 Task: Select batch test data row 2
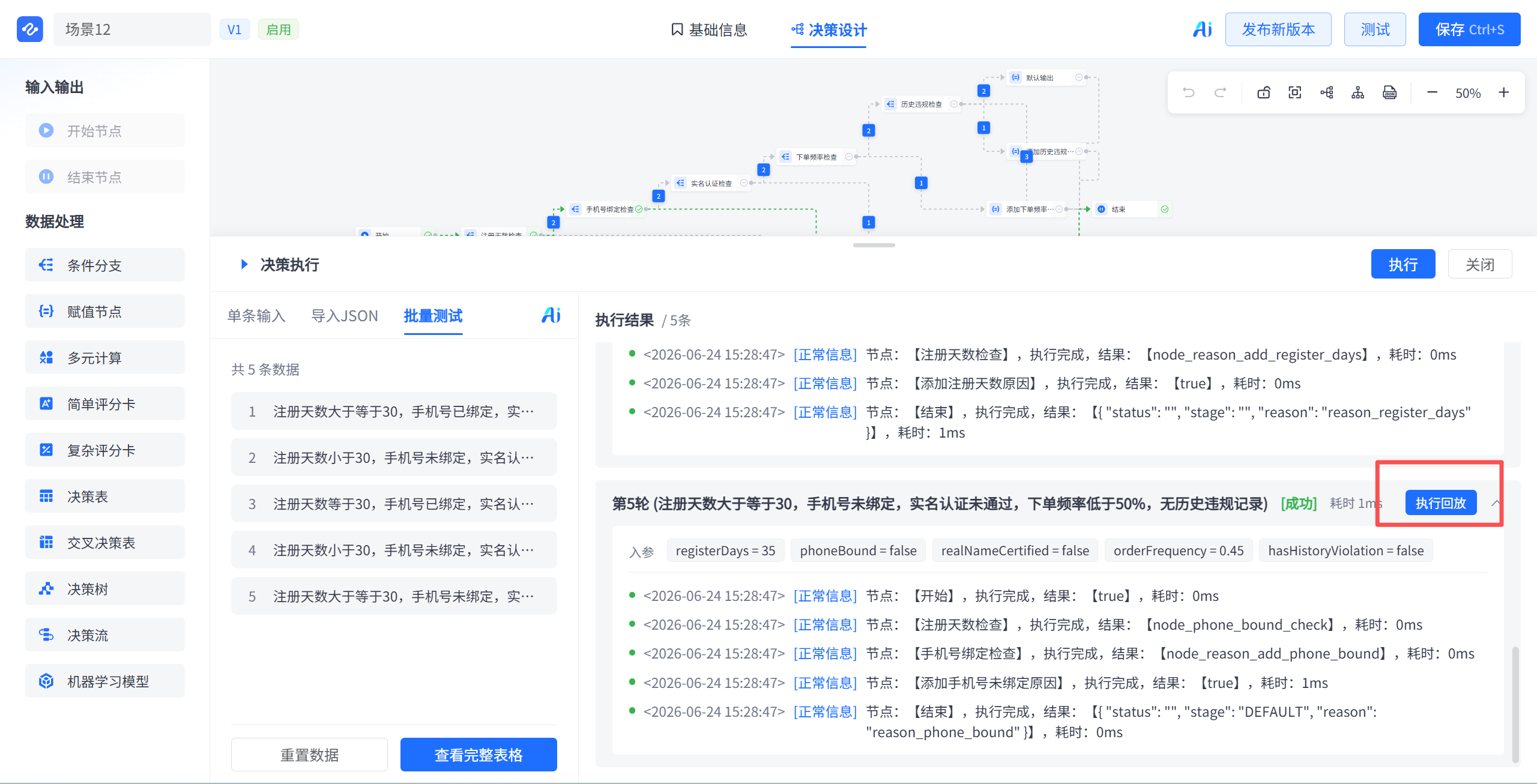click(x=394, y=457)
